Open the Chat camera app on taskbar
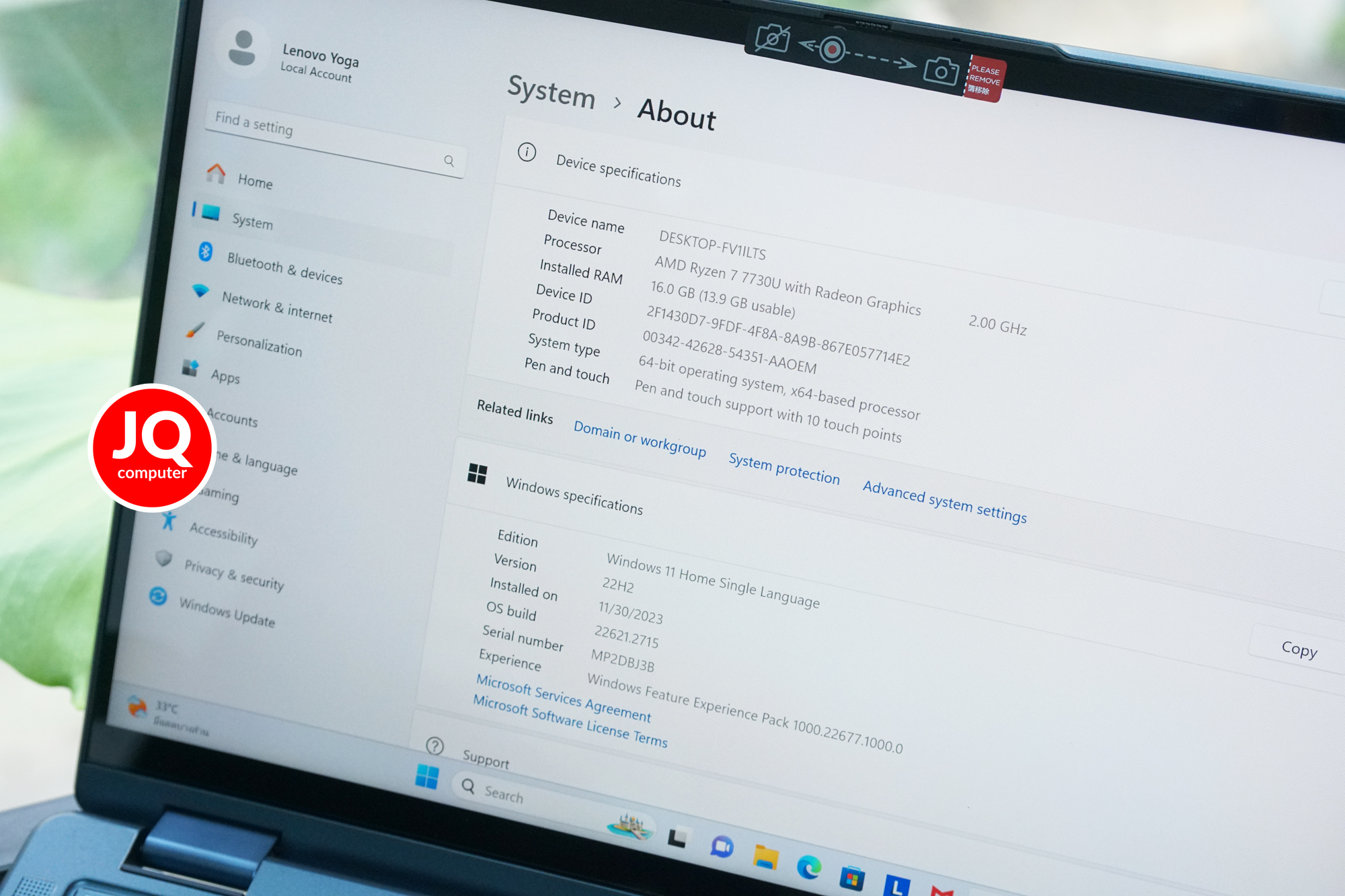 (722, 847)
